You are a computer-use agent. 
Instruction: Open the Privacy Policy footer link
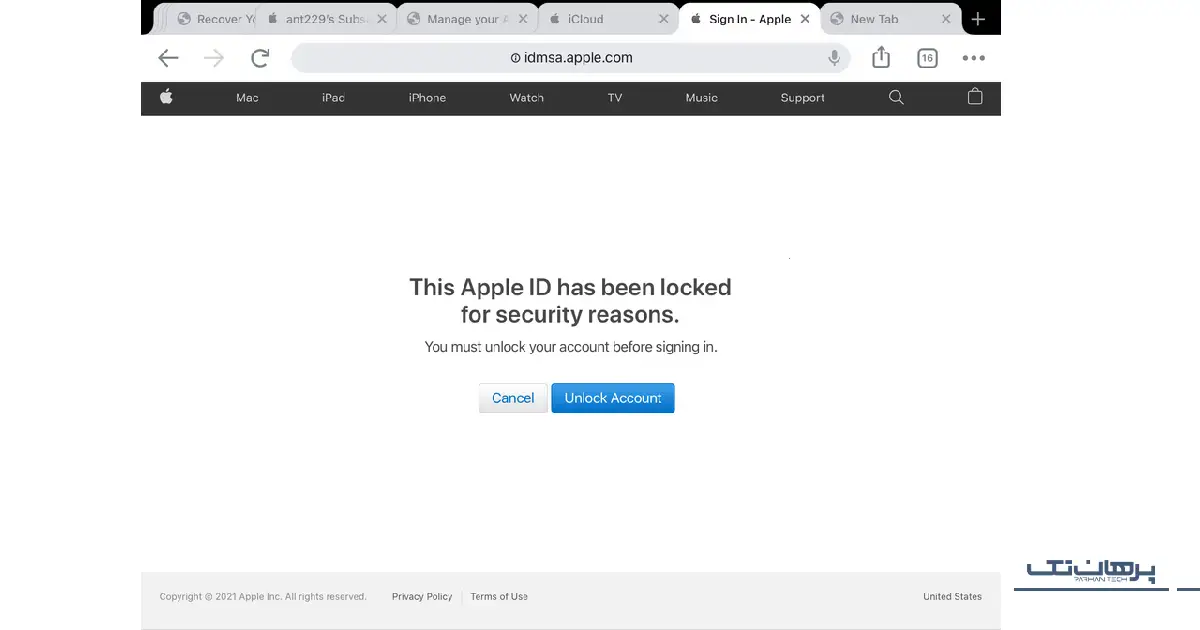click(422, 597)
